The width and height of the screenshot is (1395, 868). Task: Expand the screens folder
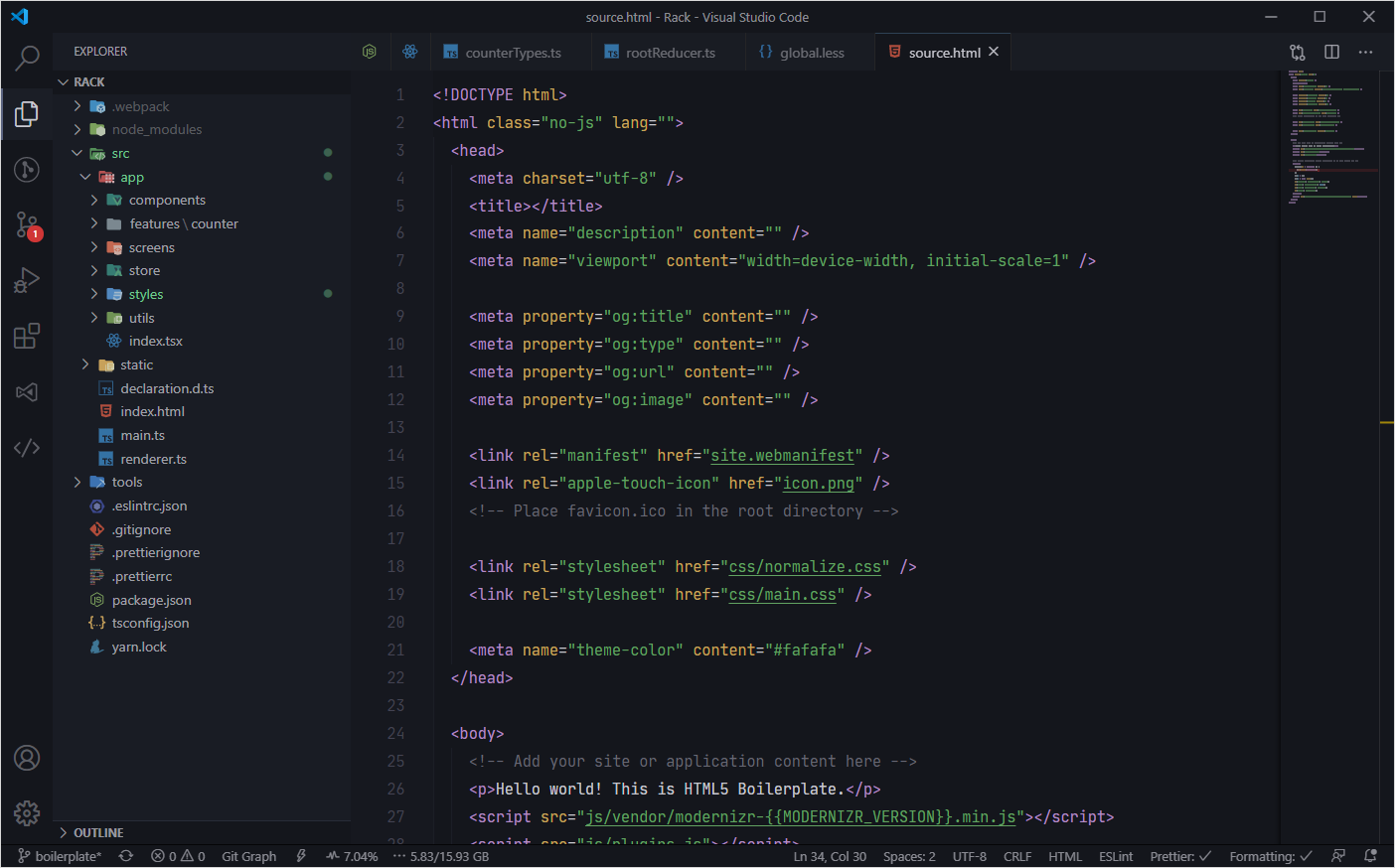point(204,247)
